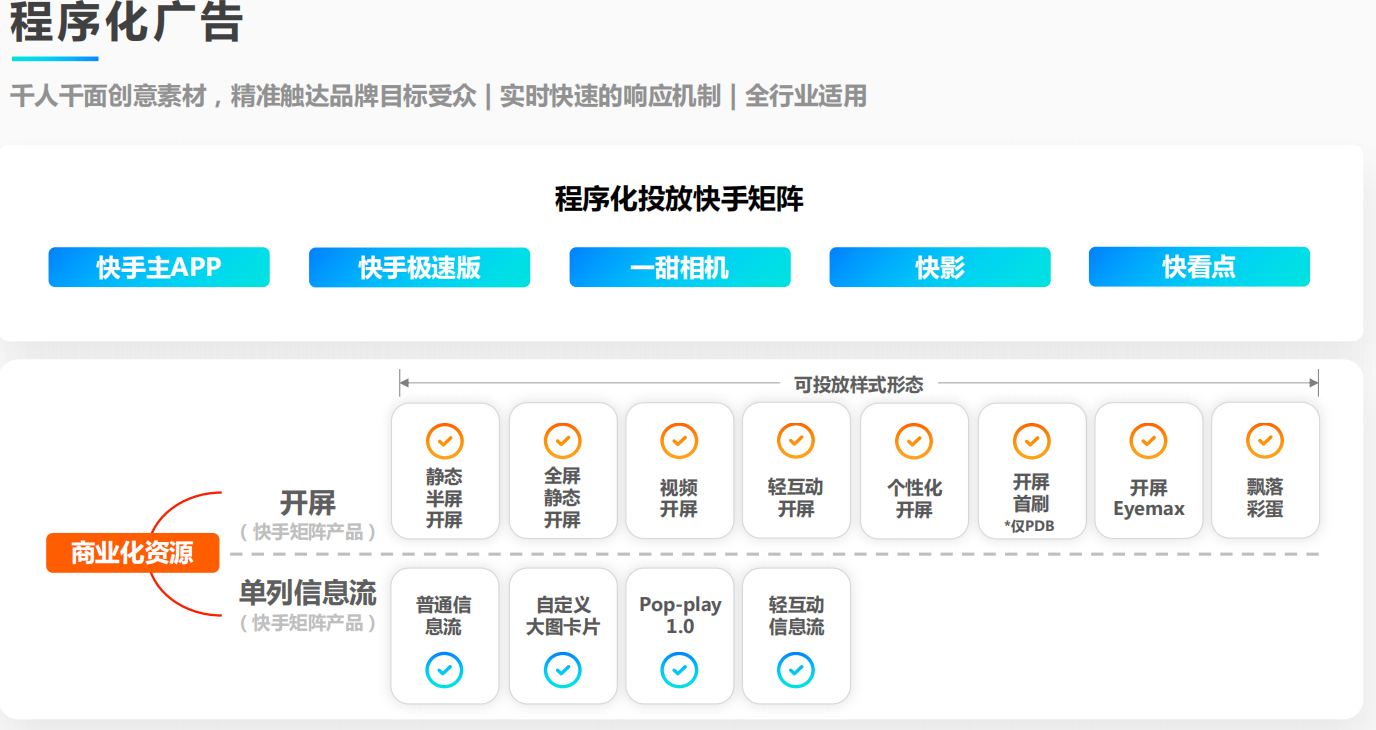Click blue checkmark icon under 自定义大图卡片
Image resolution: width=1376 pixels, height=730 pixels.
[563, 670]
